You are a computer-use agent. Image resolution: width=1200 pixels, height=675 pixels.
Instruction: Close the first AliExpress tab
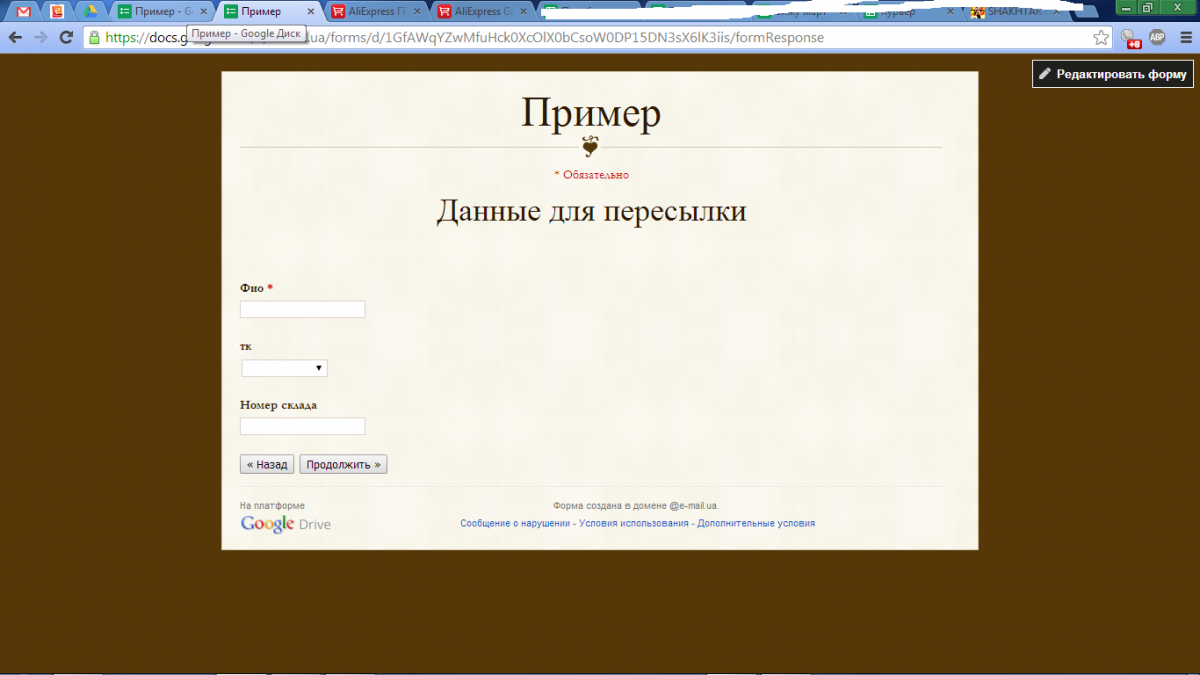pyautogui.click(x=417, y=12)
